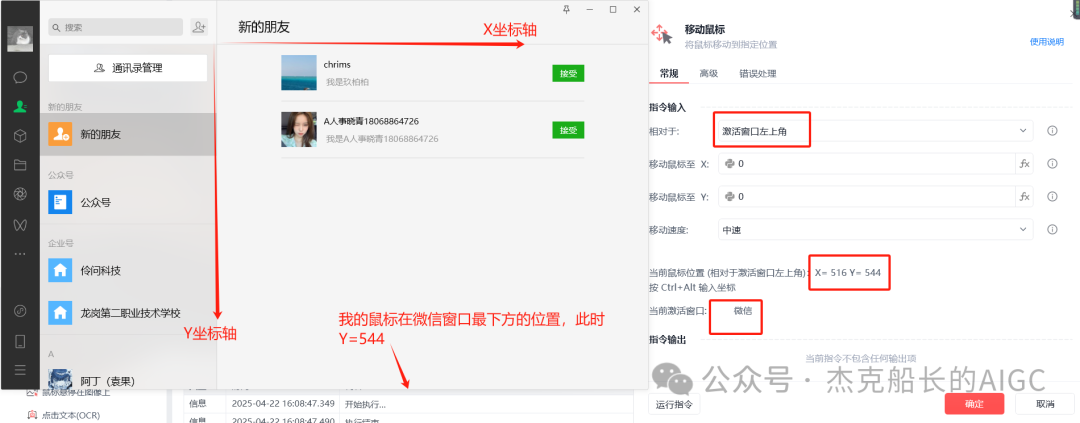Select the green Contacts icon in WeChat sidebar
The image size is (1080, 423).
[20, 107]
